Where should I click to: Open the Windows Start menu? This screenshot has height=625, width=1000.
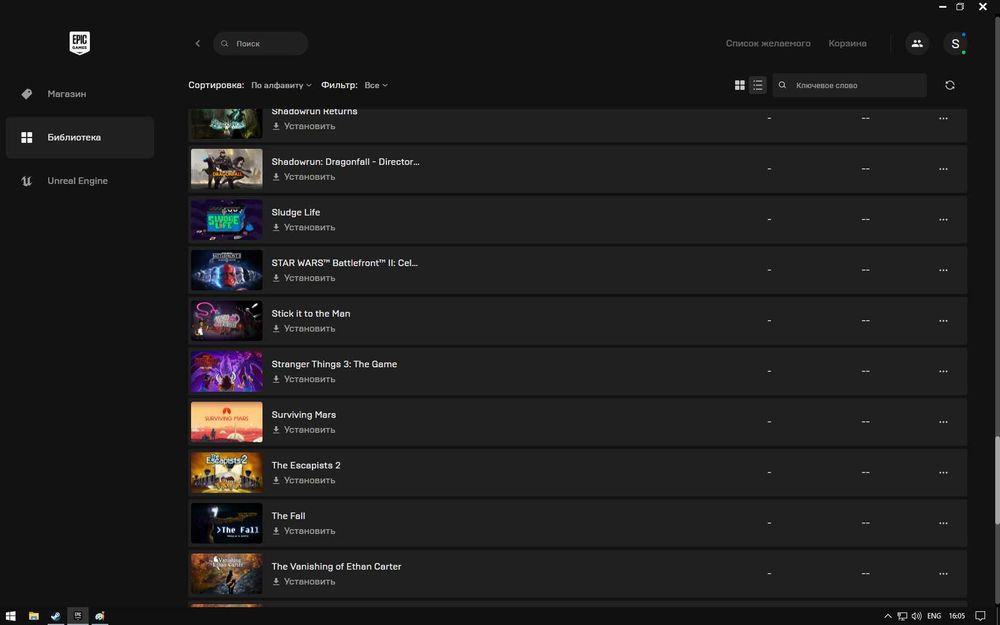pos(10,615)
